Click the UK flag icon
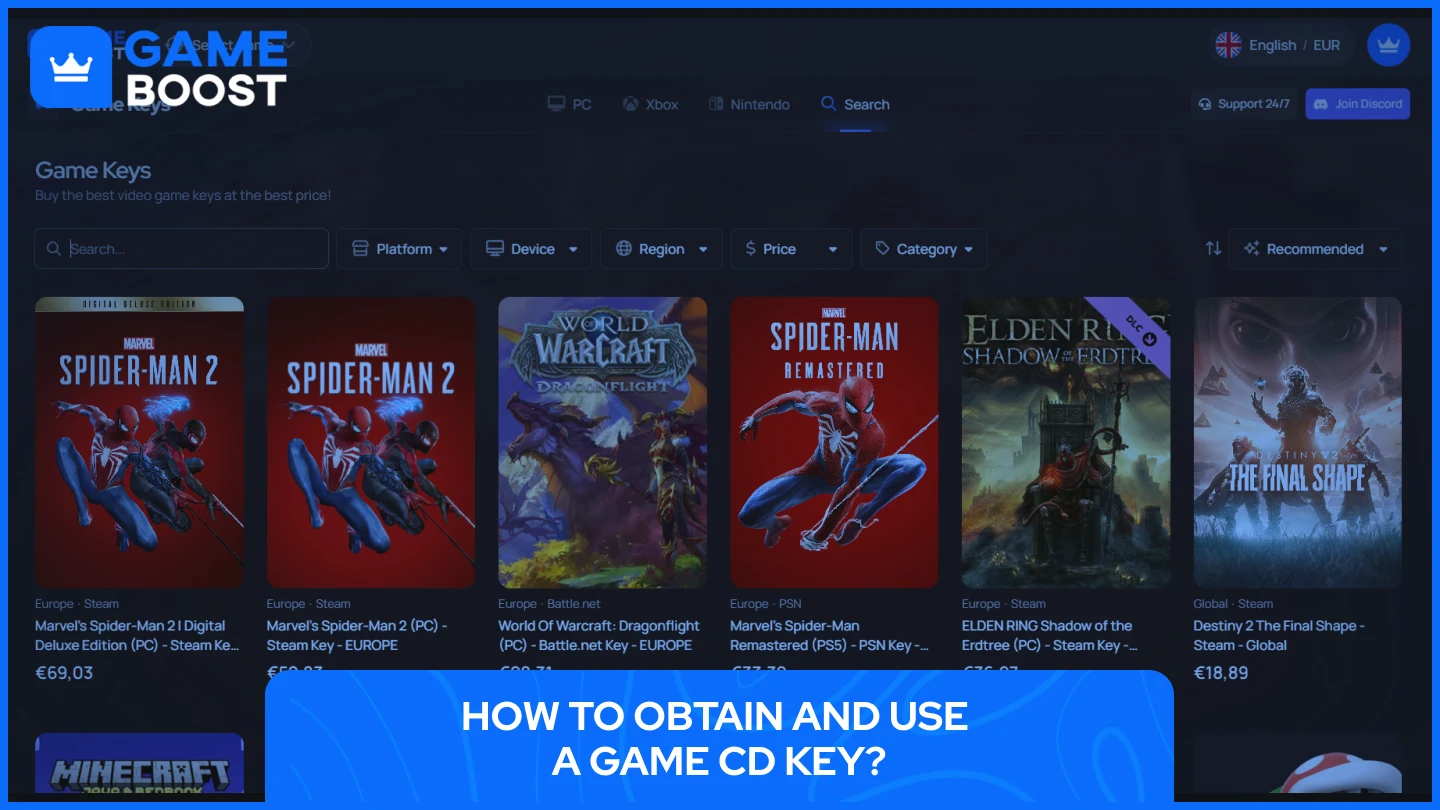This screenshot has width=1440, height=810. (1228, 45)
